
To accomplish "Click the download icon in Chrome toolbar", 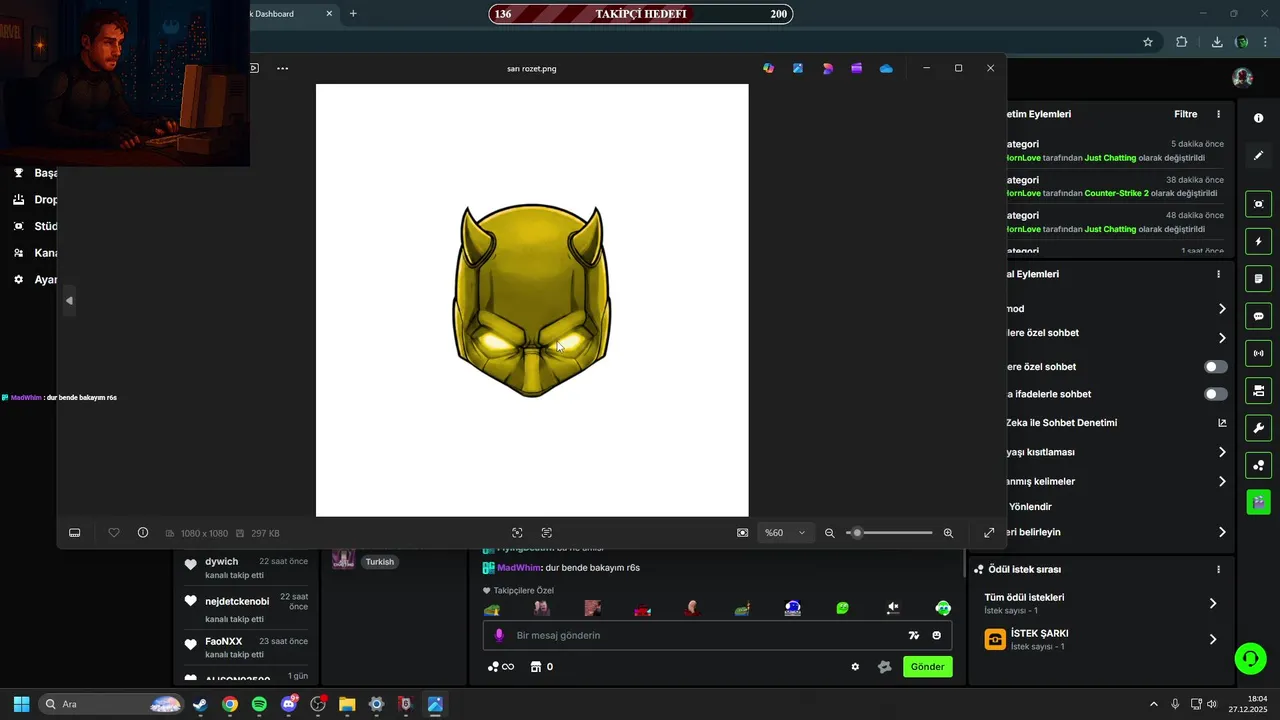I will tap(1217, 42).
